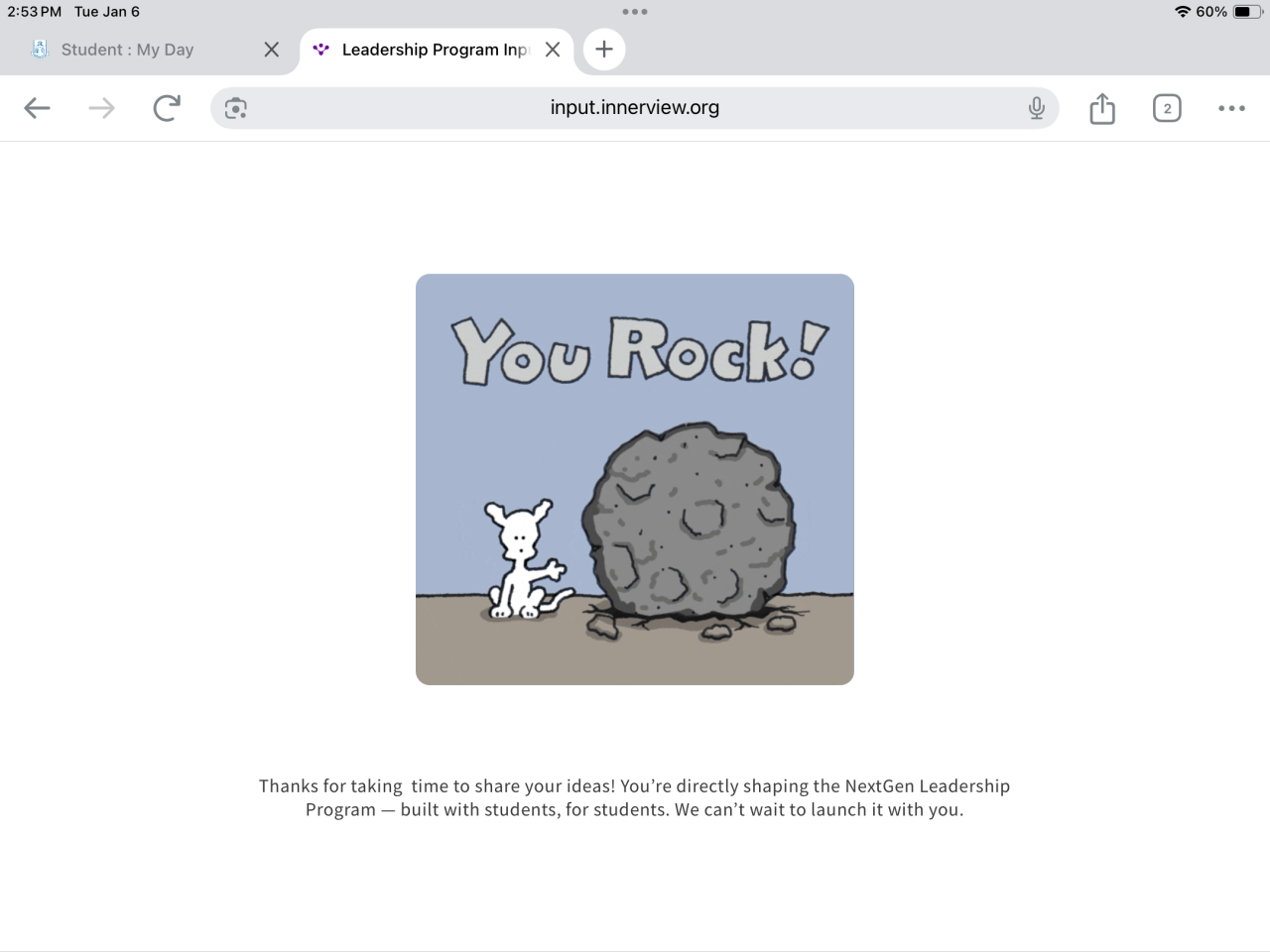This screenshot has height=952, width=1270.
Task: Show the open tabs switcher
Action: [x=1167, y=108]
